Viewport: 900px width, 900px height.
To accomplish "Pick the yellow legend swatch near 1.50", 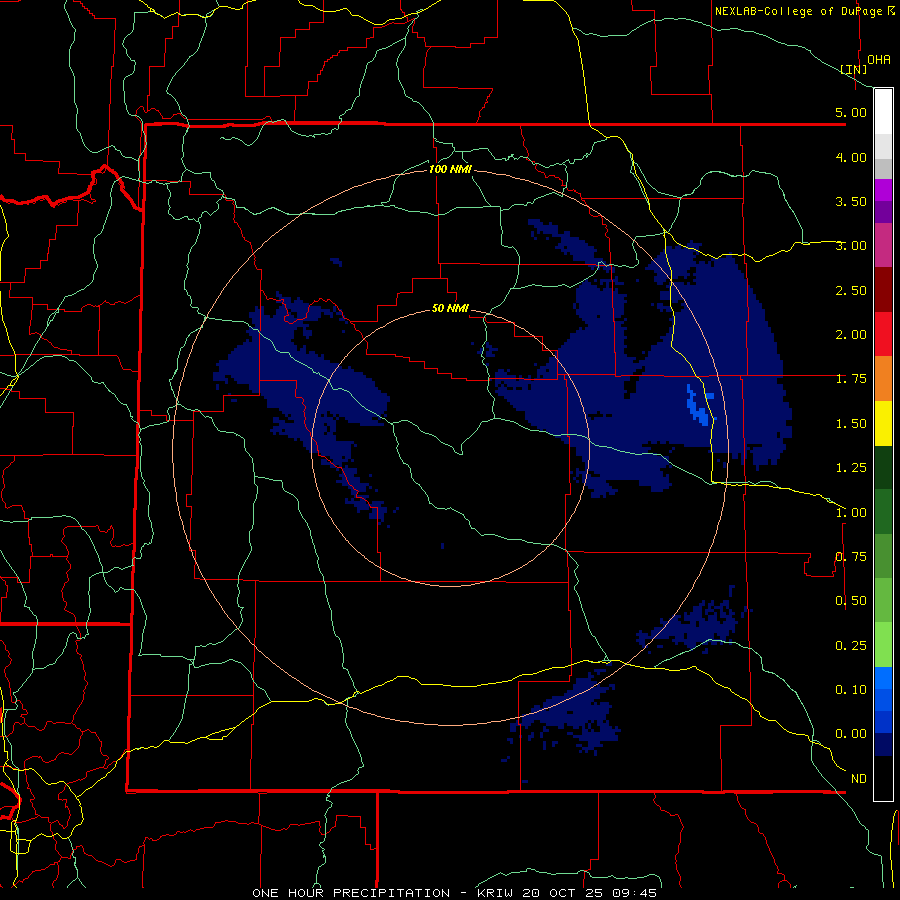I will [883, 423].
